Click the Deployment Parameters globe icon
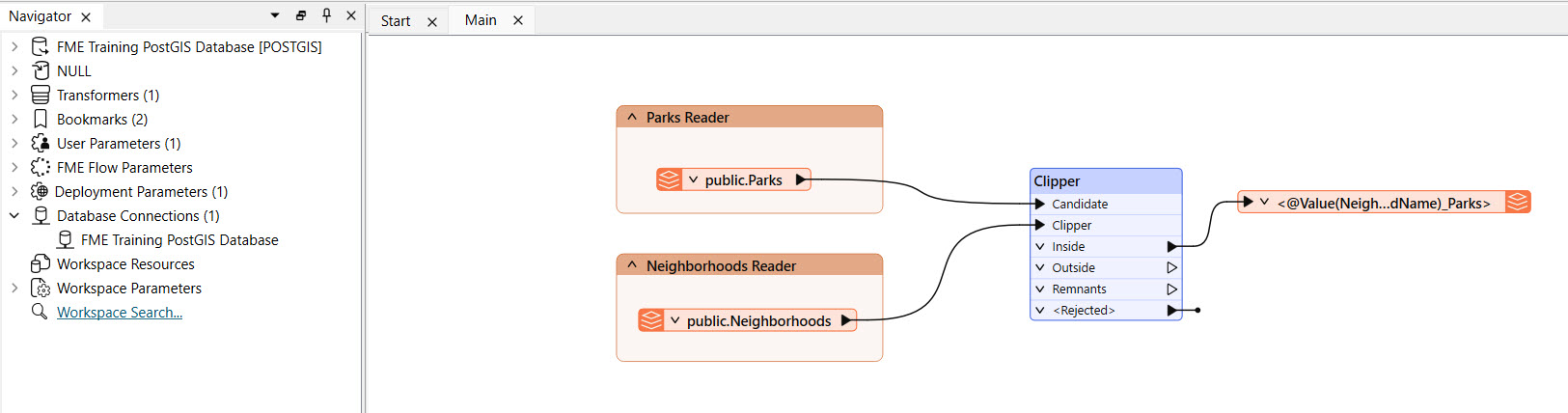This screenshot has width=1568, height=413. 40,191
